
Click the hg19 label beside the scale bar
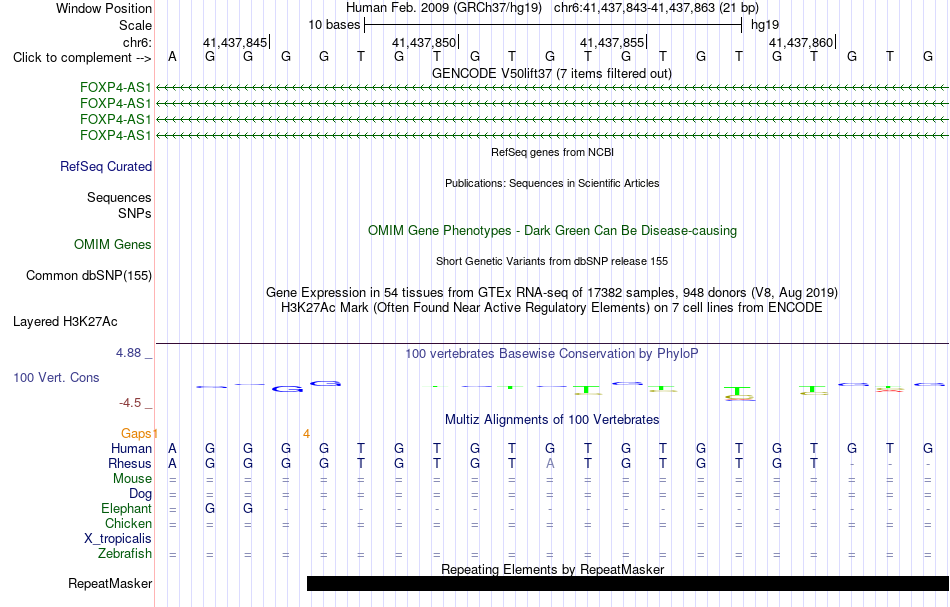[765, 25]
